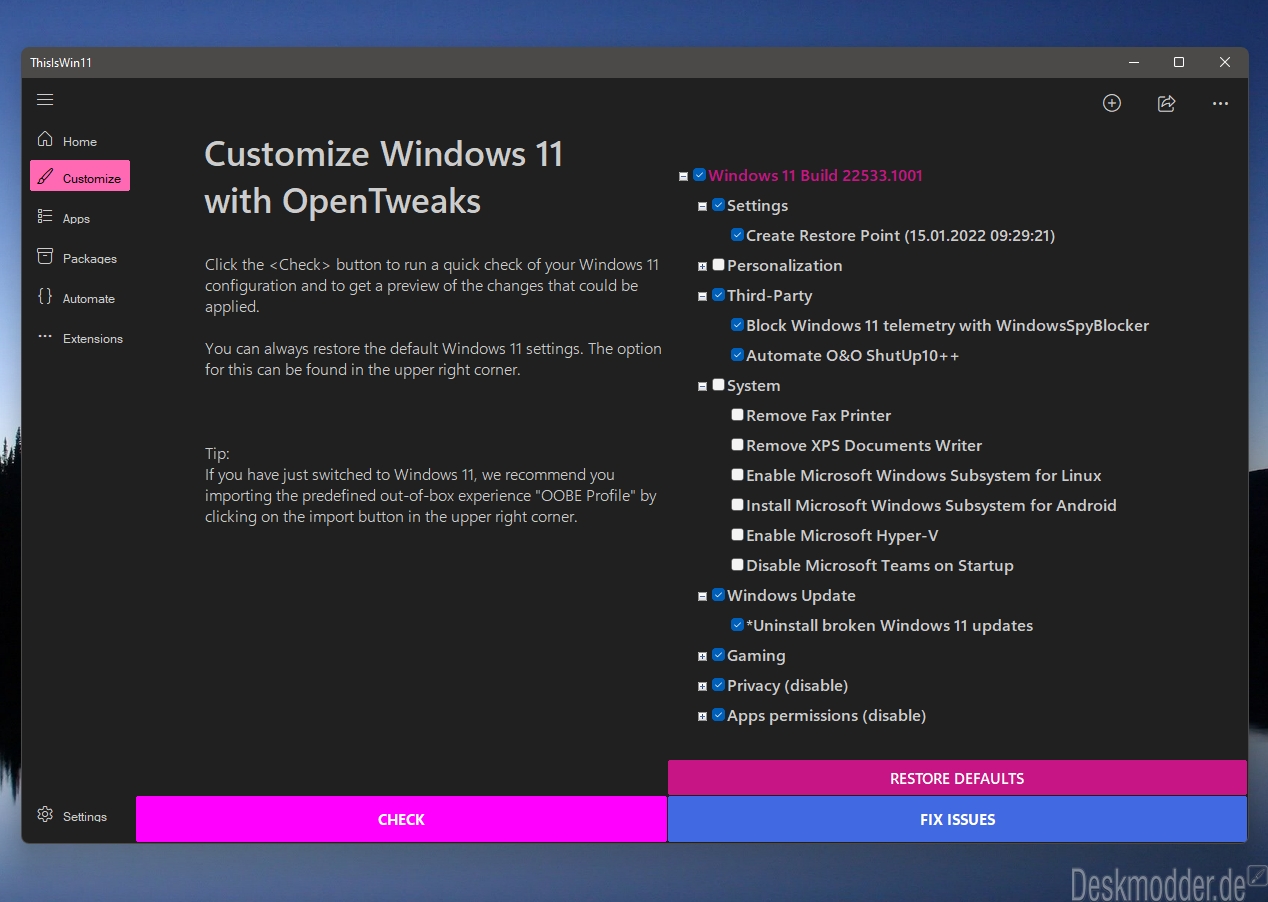
Task: Collapse the Windows Update tree node
Action: tap(702, 596)
